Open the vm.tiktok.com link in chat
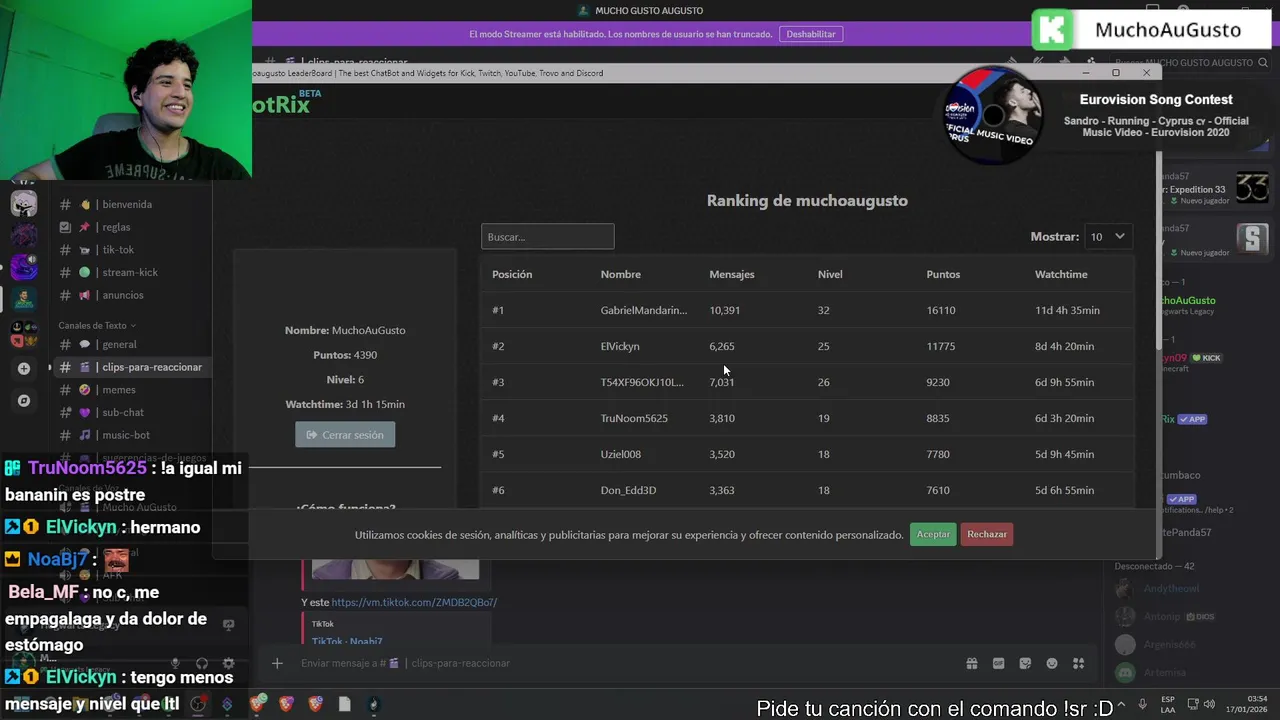This screenshot has width=1280, height=720. point(414,602)
